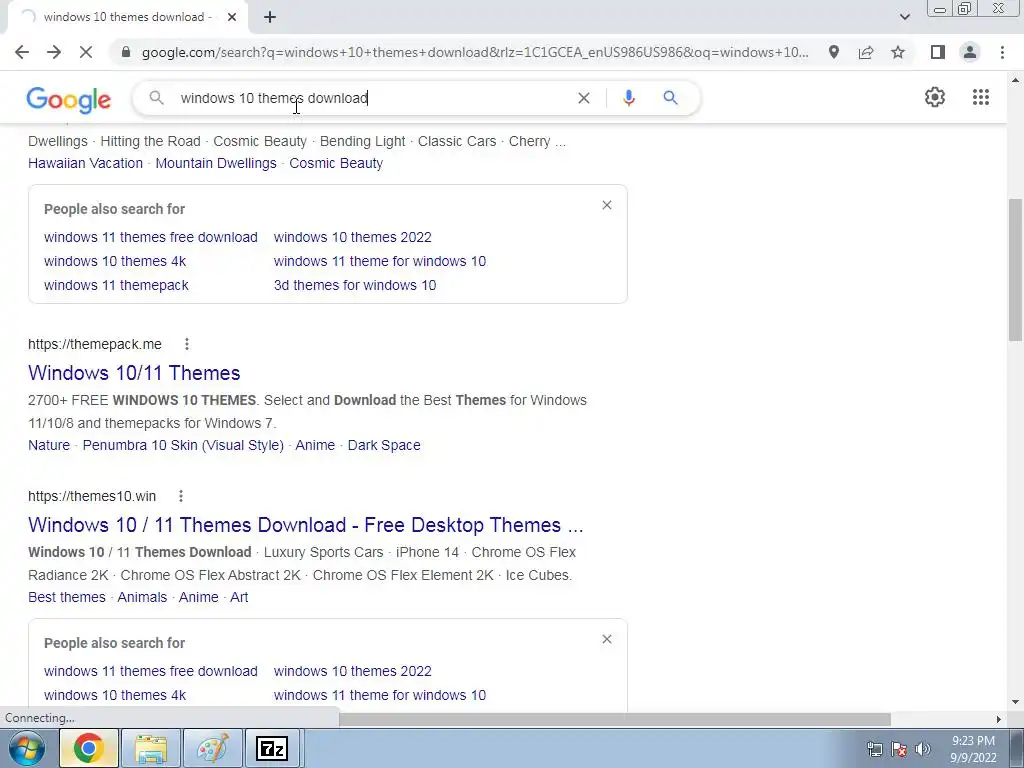Search windows 11 theme for windows 10, first box
The width and height of the screenshot is (1024, 768).
tap(379, 261)
